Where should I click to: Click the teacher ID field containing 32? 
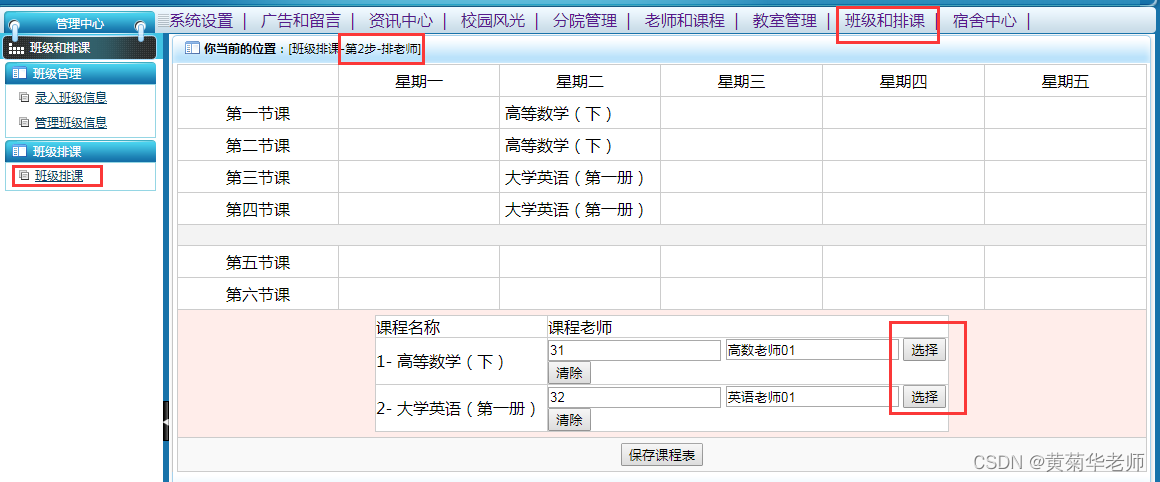click(634, 398)
